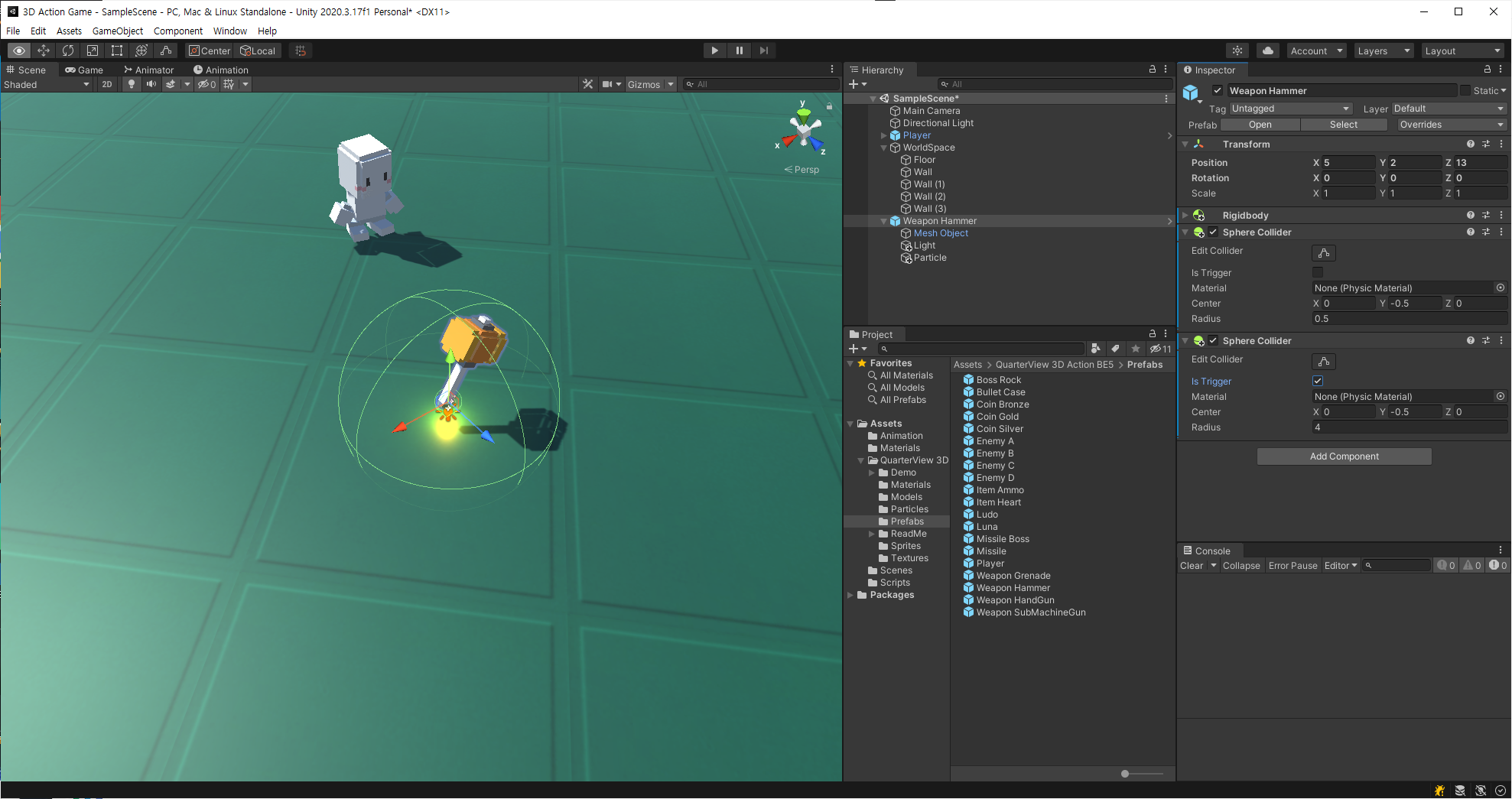1512x799 pixels.
Task: Open the GameObject menu
Action: pyautogui.click(x=118, y=31)
